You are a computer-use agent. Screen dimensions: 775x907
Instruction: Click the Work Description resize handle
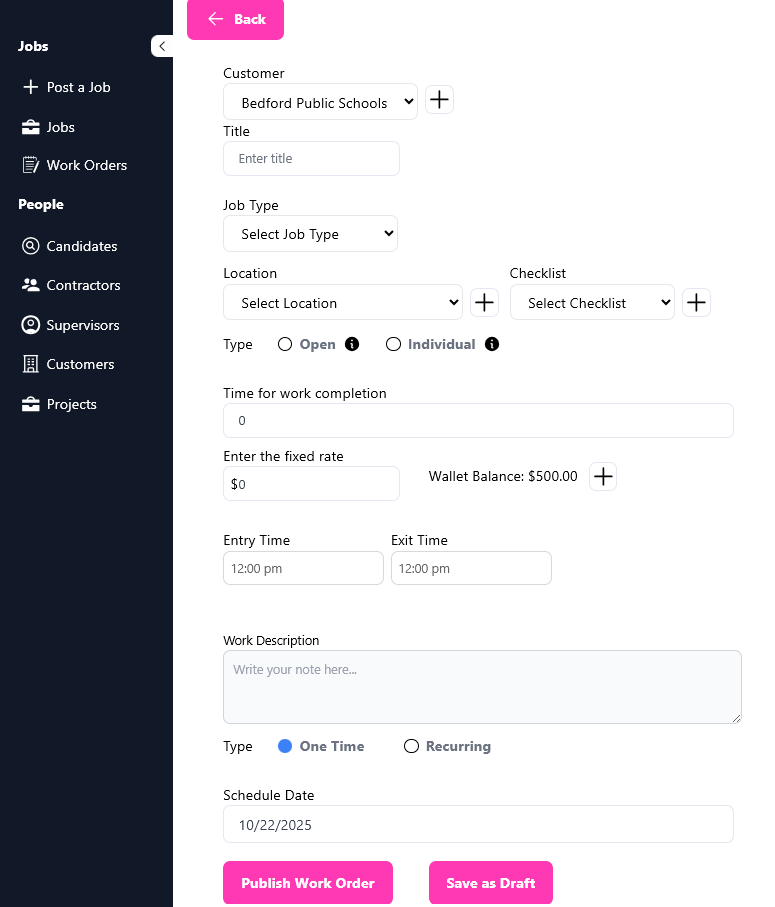click(736, 718)
